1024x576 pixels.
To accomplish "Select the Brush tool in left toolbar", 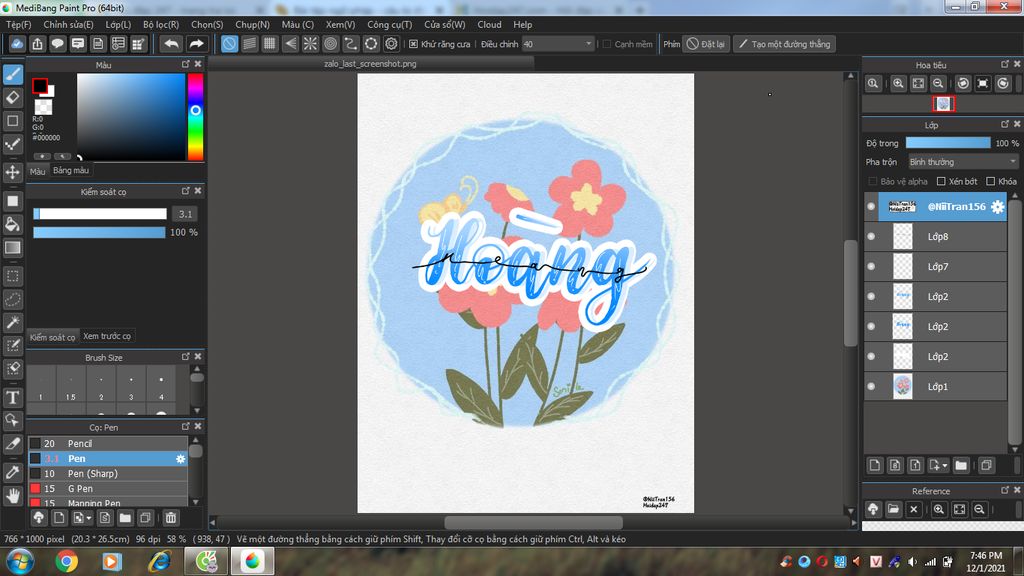I will 13,74.
